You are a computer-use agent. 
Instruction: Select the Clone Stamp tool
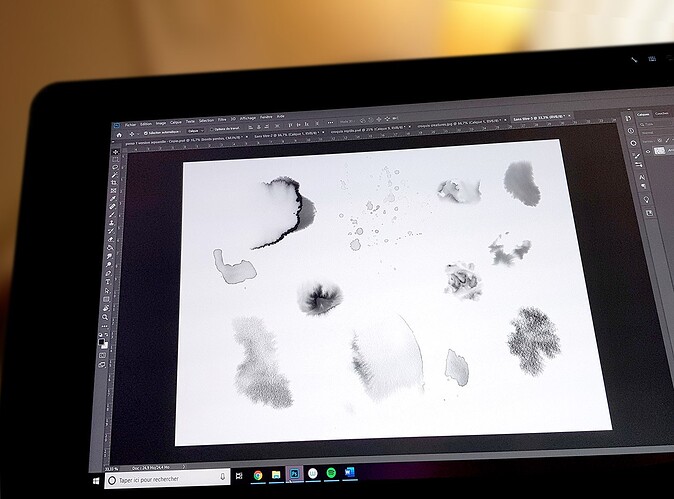point(111,223)
